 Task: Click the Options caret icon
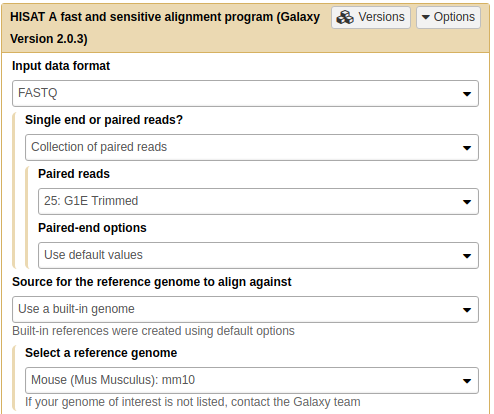[426, 17]
